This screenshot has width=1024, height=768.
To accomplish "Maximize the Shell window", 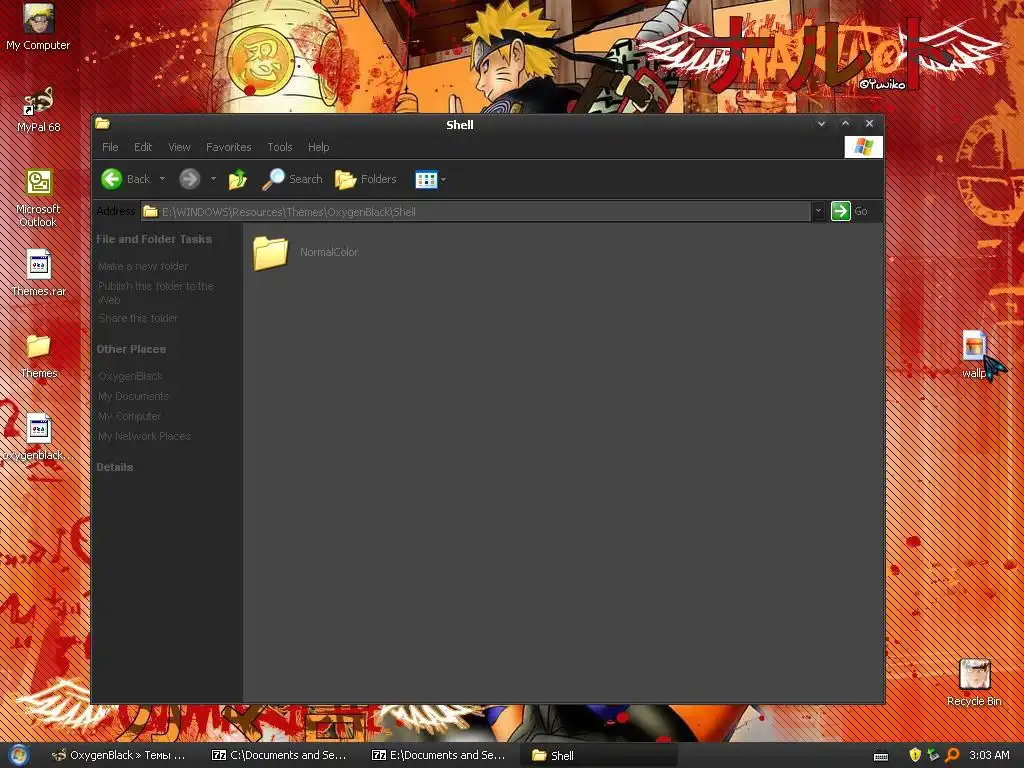I will [845, 123].
